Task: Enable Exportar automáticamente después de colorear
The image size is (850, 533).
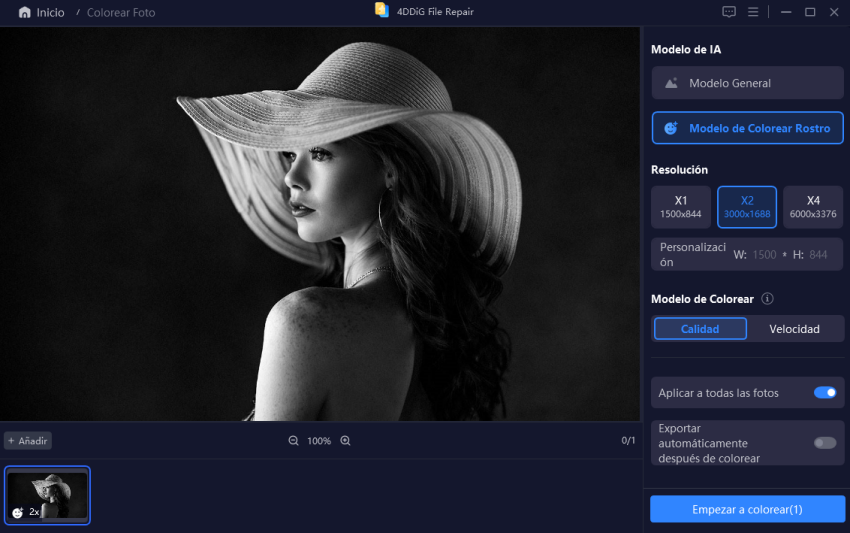Action: pos(825,443)
